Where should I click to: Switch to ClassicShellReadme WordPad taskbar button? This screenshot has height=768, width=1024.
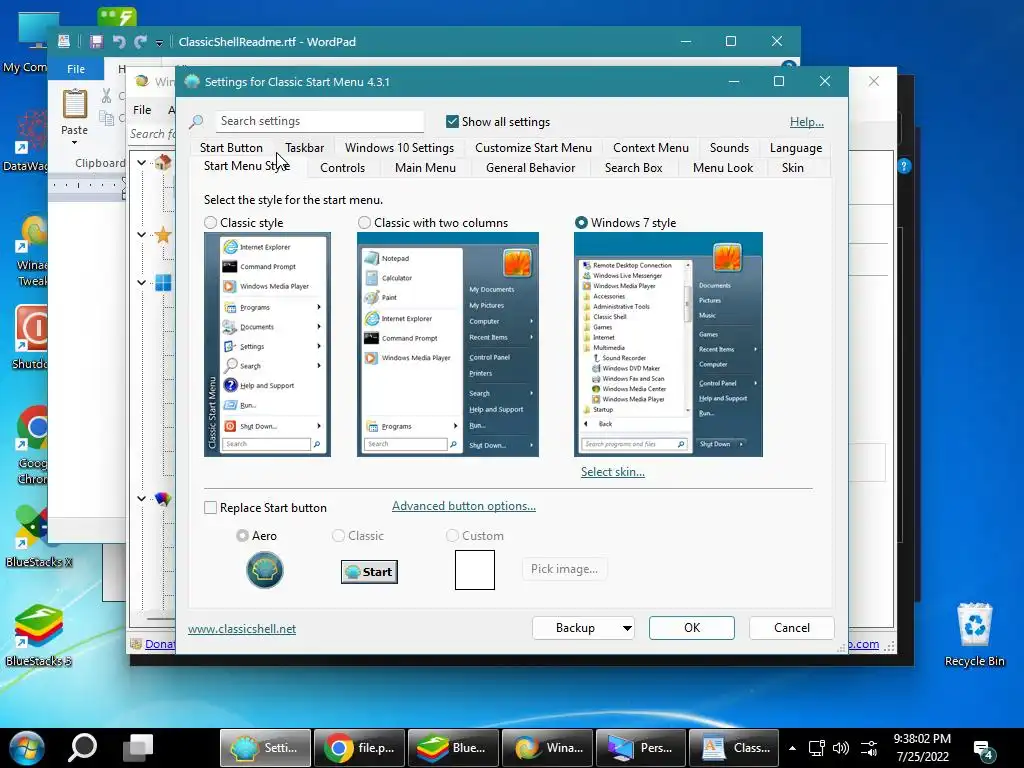coord(734,748)
